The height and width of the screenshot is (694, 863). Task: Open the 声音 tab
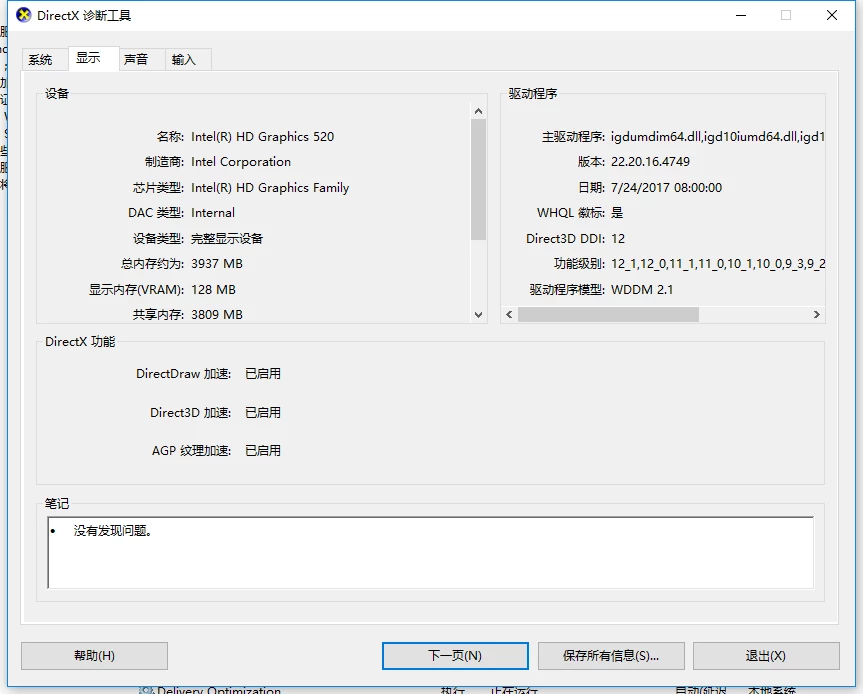point(142,59)
